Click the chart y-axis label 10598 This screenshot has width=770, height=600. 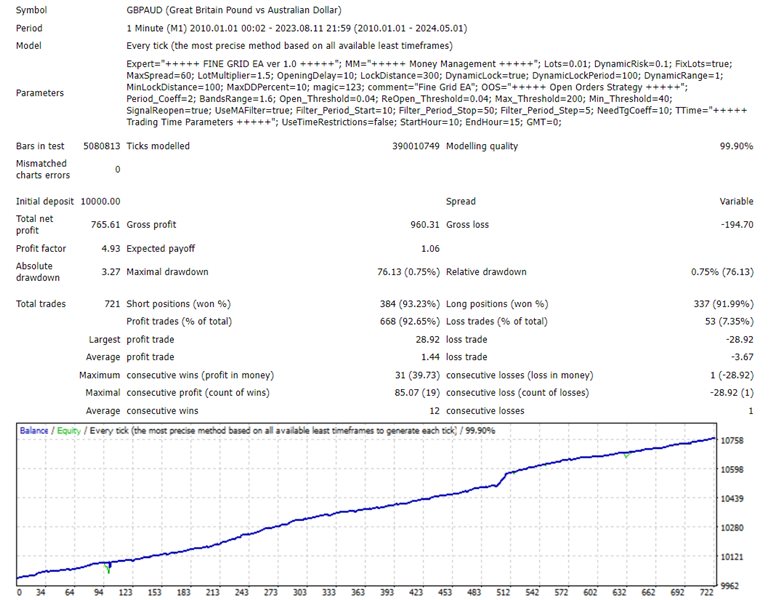click(732, 469)
